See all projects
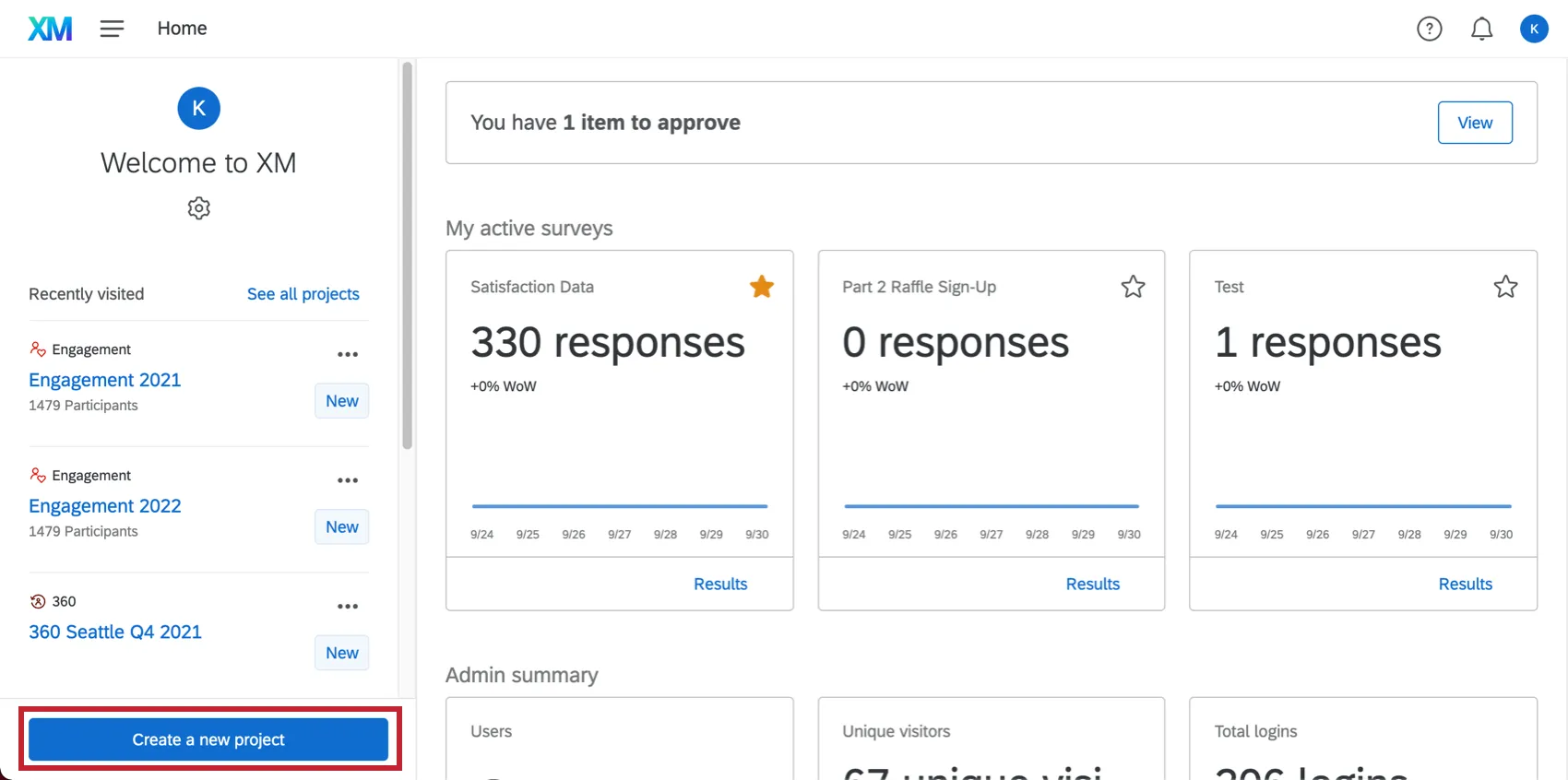Viewport: 1568px width, 780px height. (303, 294)
